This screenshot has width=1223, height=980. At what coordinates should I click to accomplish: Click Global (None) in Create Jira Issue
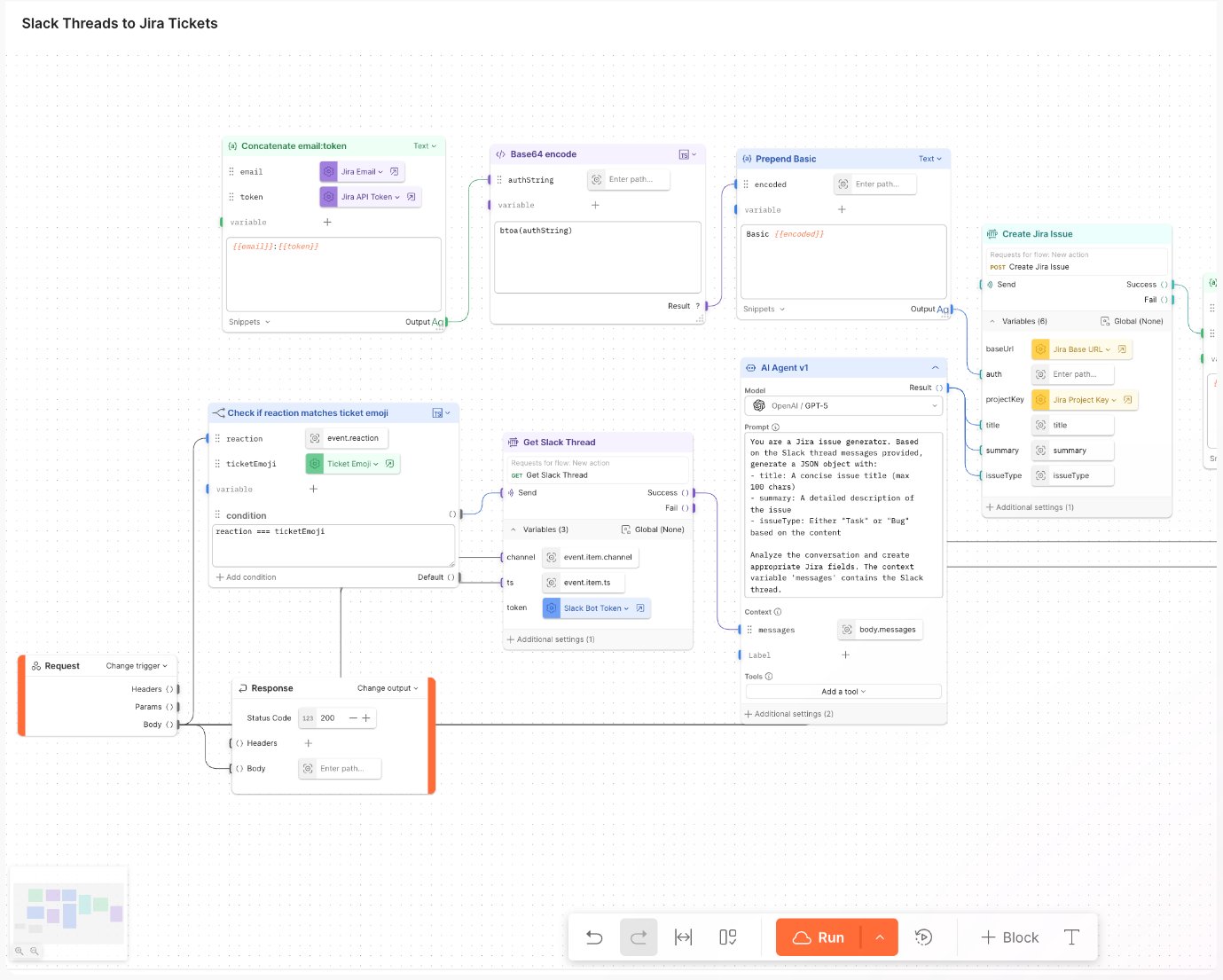[1132, 322]
